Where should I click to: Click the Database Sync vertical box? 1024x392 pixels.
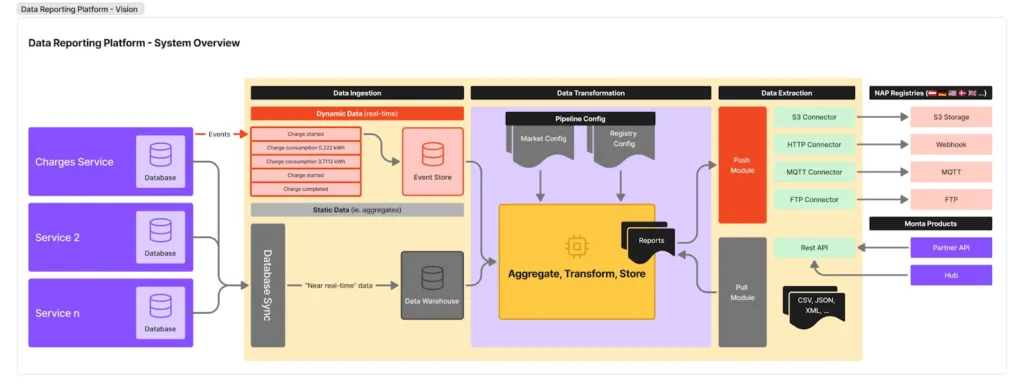(268, 285)
